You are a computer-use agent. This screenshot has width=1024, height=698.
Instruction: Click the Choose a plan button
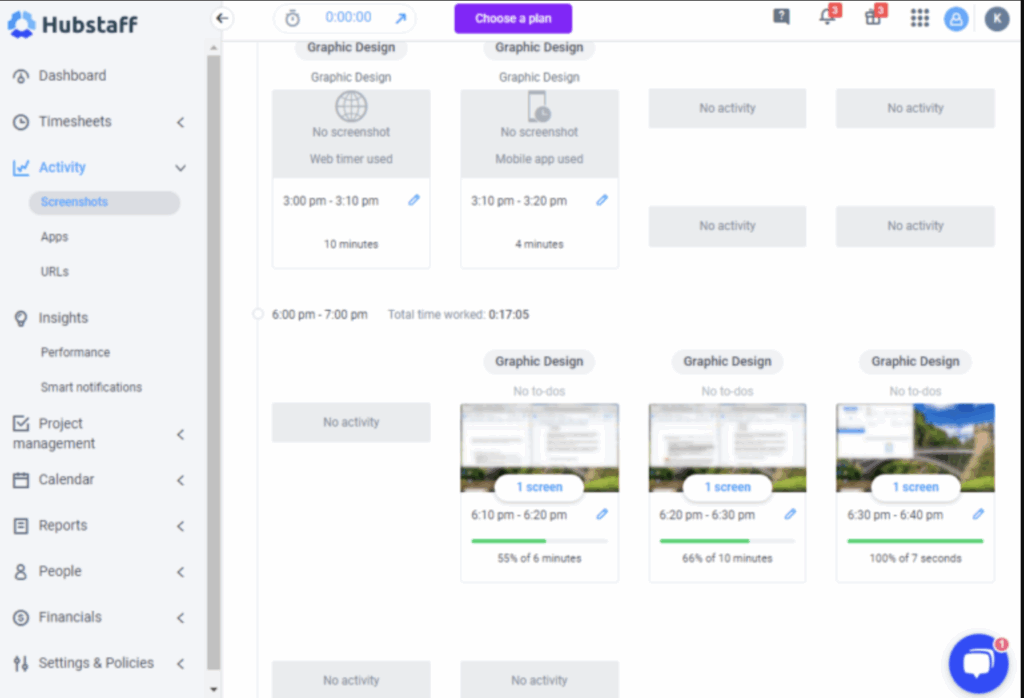click(512, 18)
